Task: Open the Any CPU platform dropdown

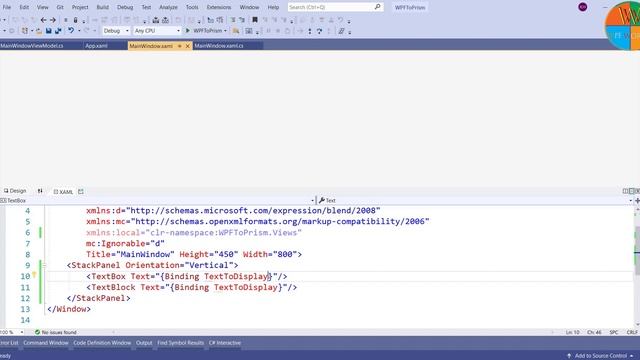Action: click(157, 31)
